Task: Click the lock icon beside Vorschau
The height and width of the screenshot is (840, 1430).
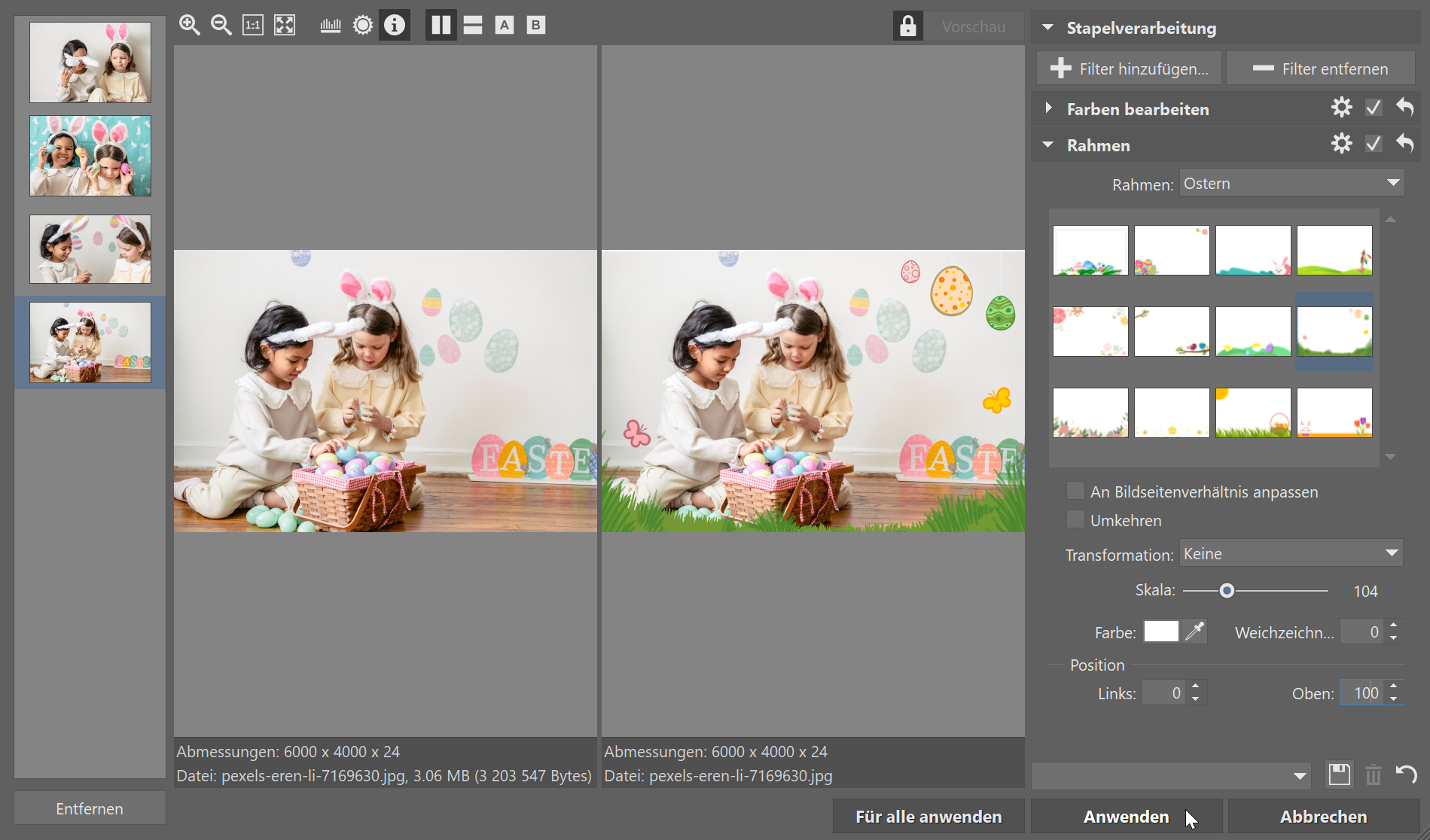Action: [x=908, y=26]
